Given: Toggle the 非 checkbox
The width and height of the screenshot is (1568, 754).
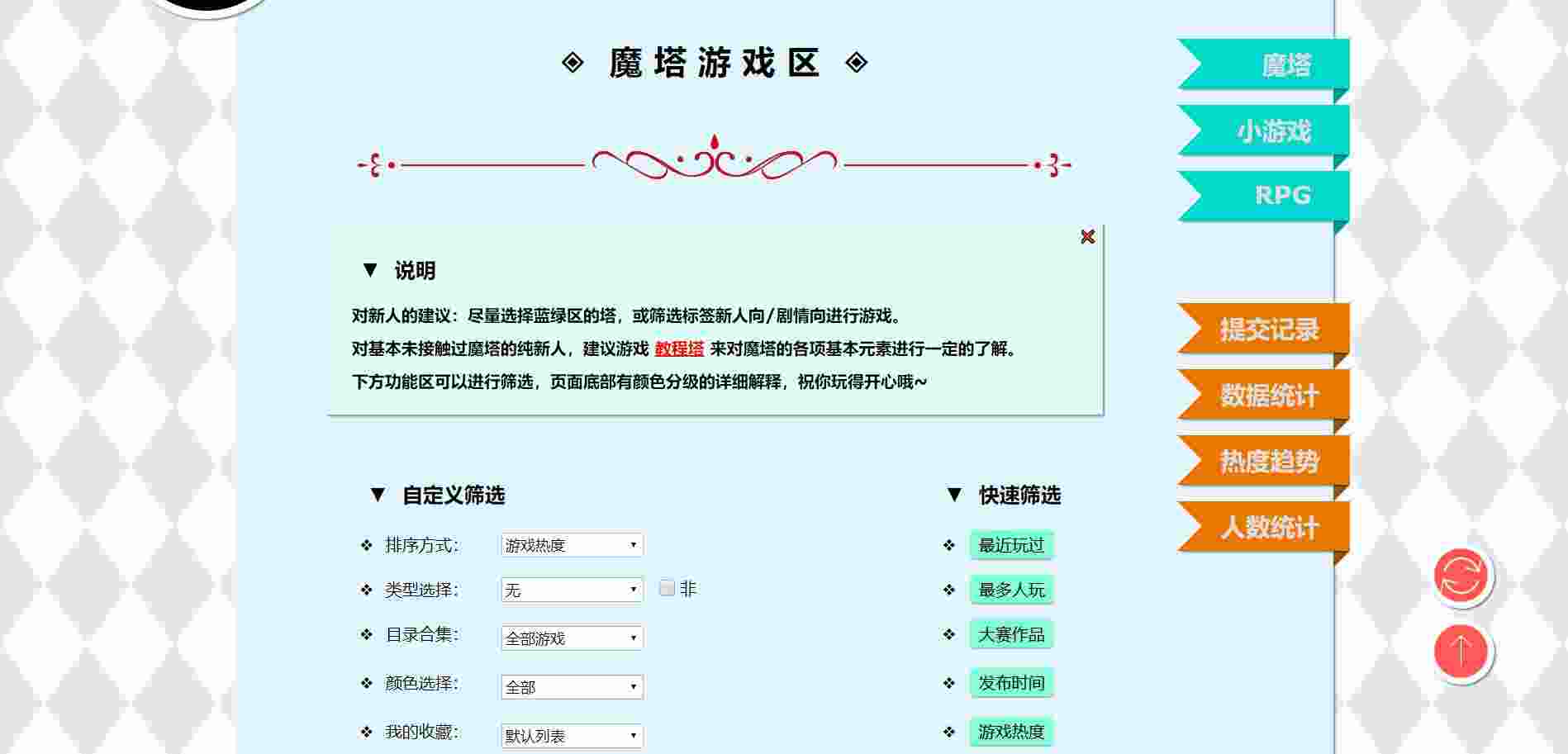Looking at the screenshot, I should 667,589.
